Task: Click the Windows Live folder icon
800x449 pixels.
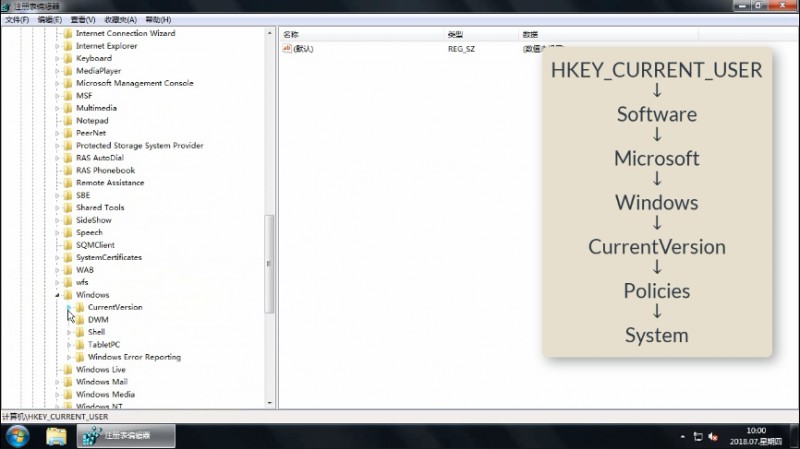Action: tap(68, 369)
